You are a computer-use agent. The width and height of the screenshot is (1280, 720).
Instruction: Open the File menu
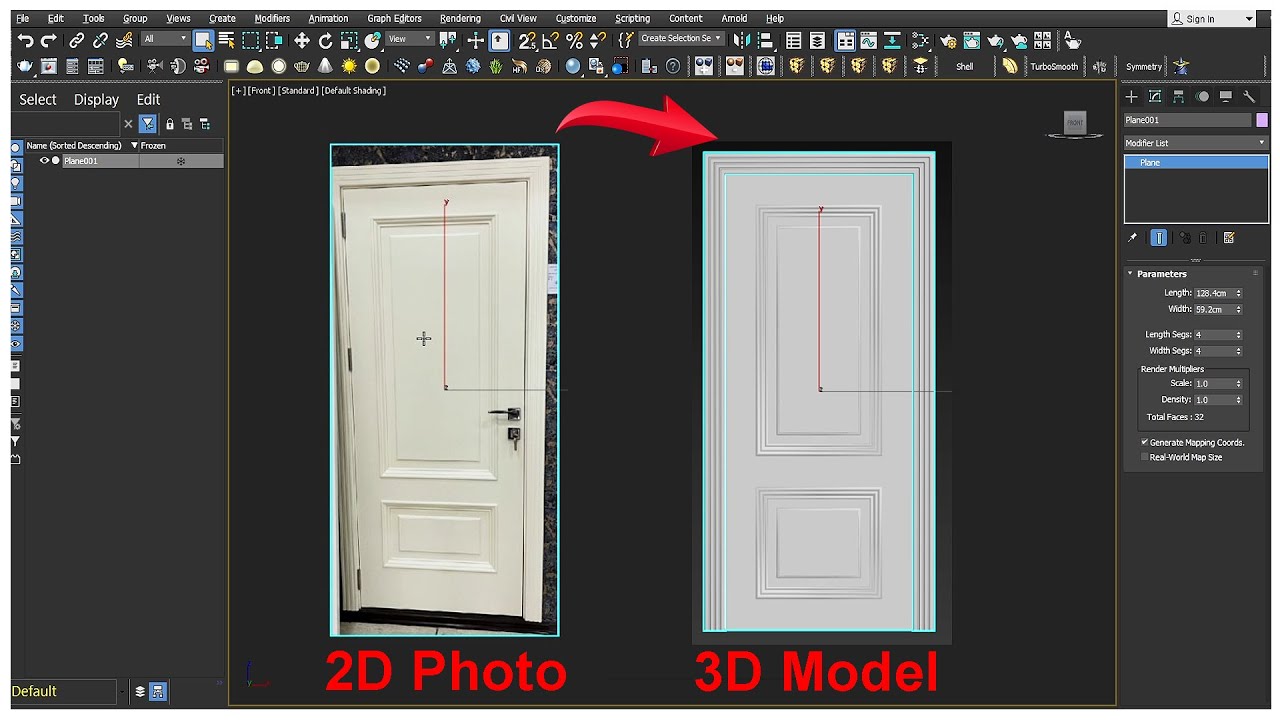[22, 18]
